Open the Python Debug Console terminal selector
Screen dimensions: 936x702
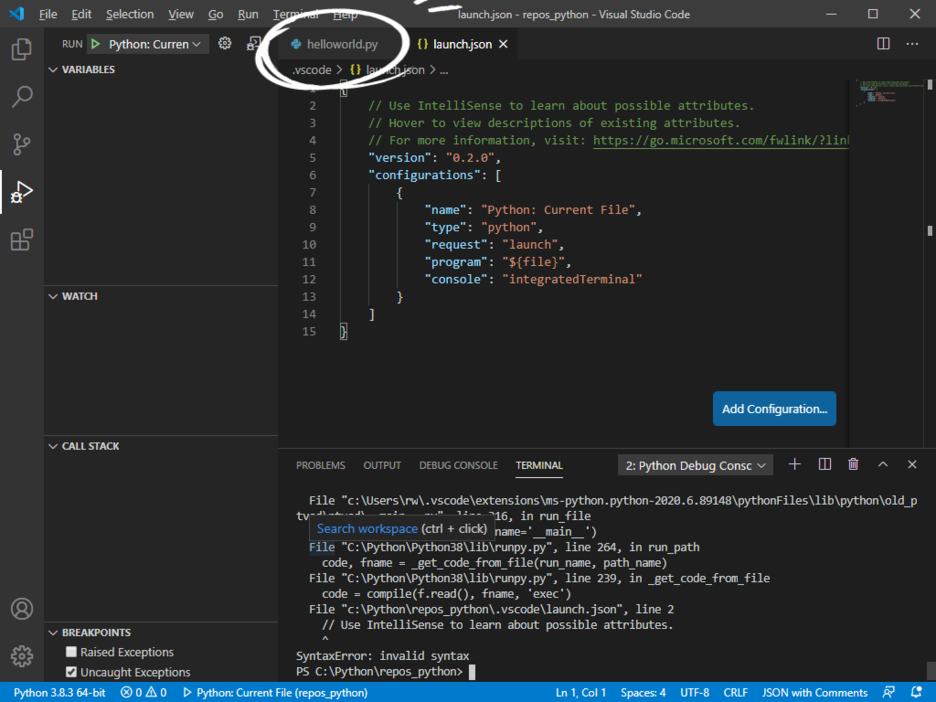point(695,466)
